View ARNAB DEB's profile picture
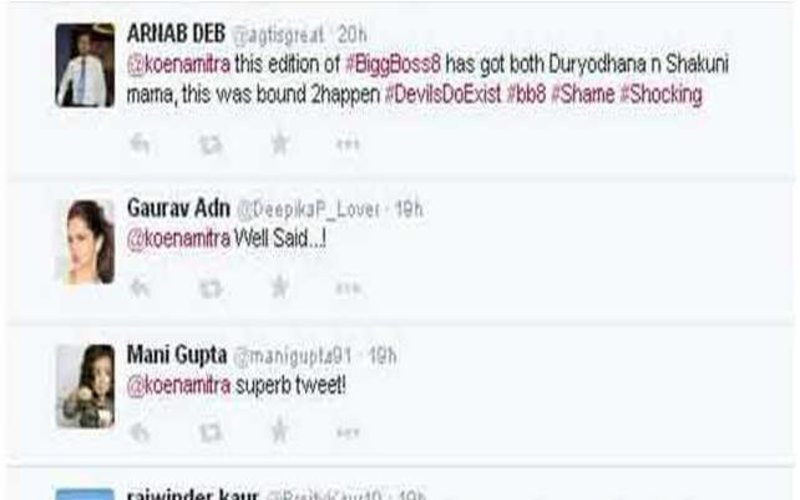The image size is (800, 500). [85, 65]
